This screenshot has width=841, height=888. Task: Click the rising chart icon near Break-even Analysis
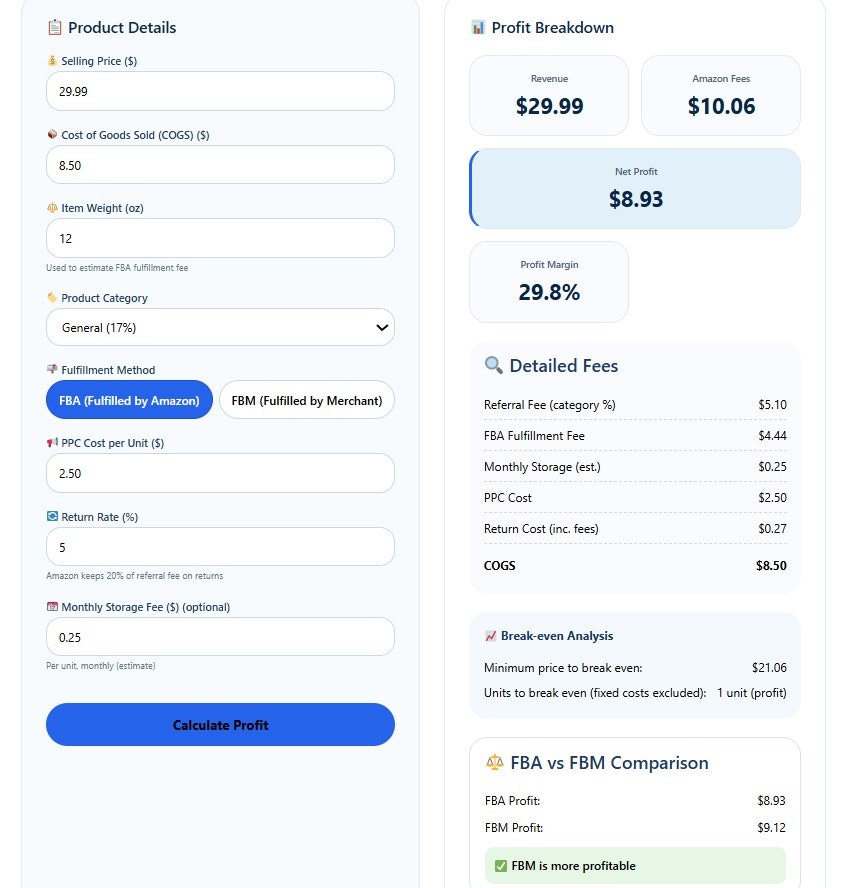[491, 636]
